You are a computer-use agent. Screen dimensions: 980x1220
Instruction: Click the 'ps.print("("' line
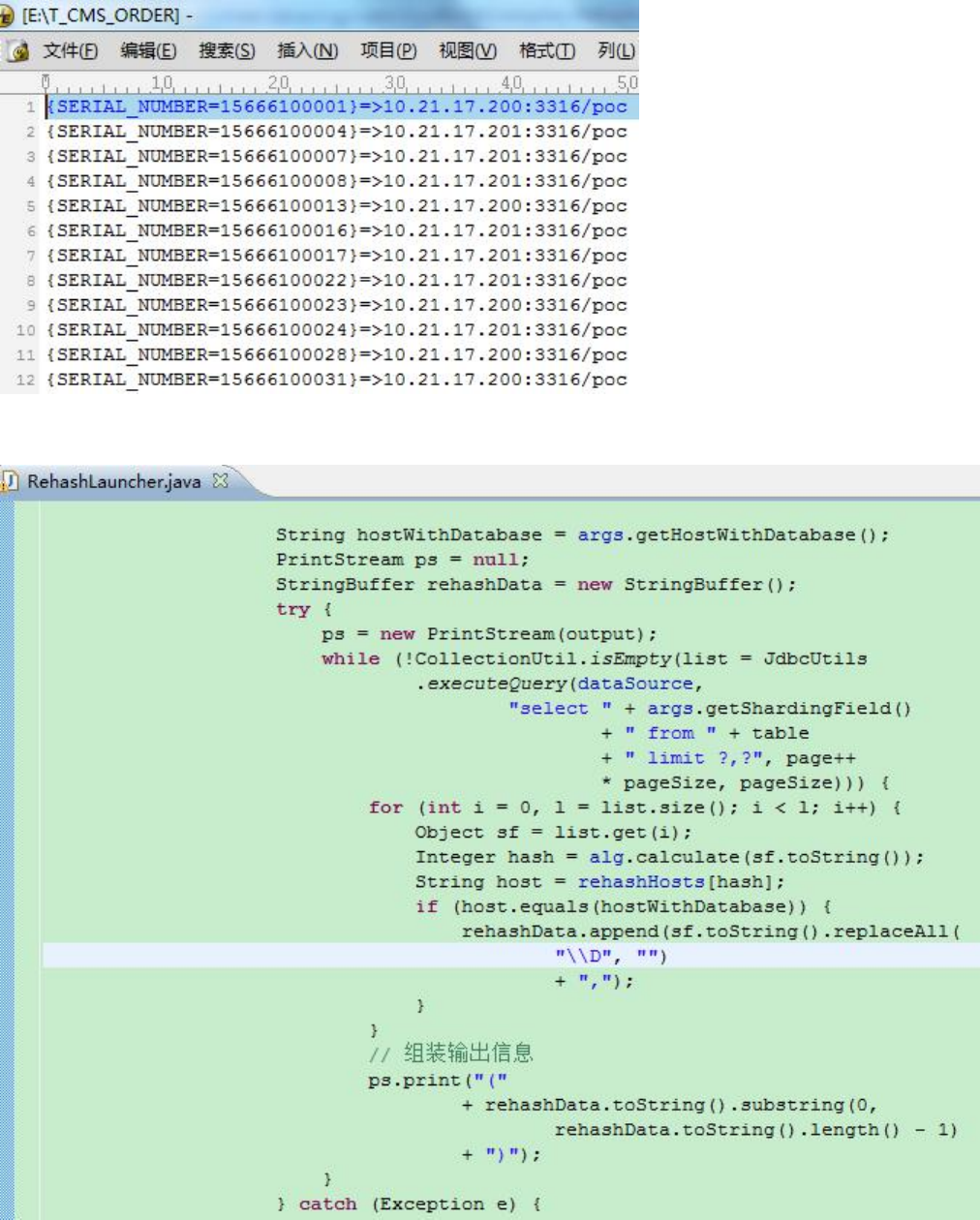(438, 1081)
